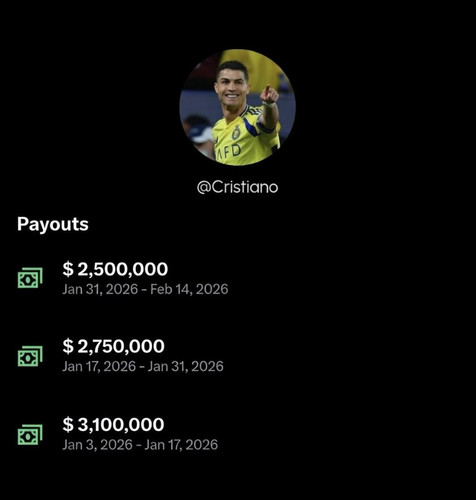Click Jan 31, 2026 under the $2,750,000 payout
The height and width of the screenshot is (500, 476).
click(x=185, y=366)
